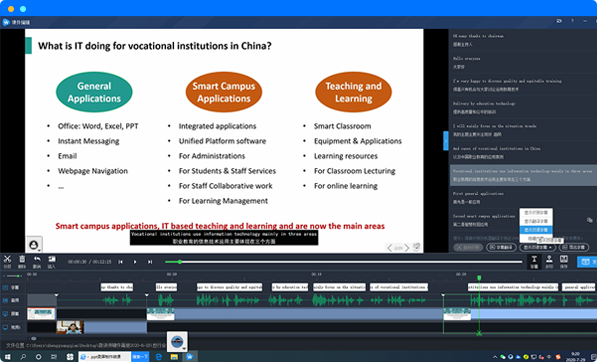Click the blue export button by the toolbar
The height and width of the screenshot is (362, 597).
(x=587, y=262)
